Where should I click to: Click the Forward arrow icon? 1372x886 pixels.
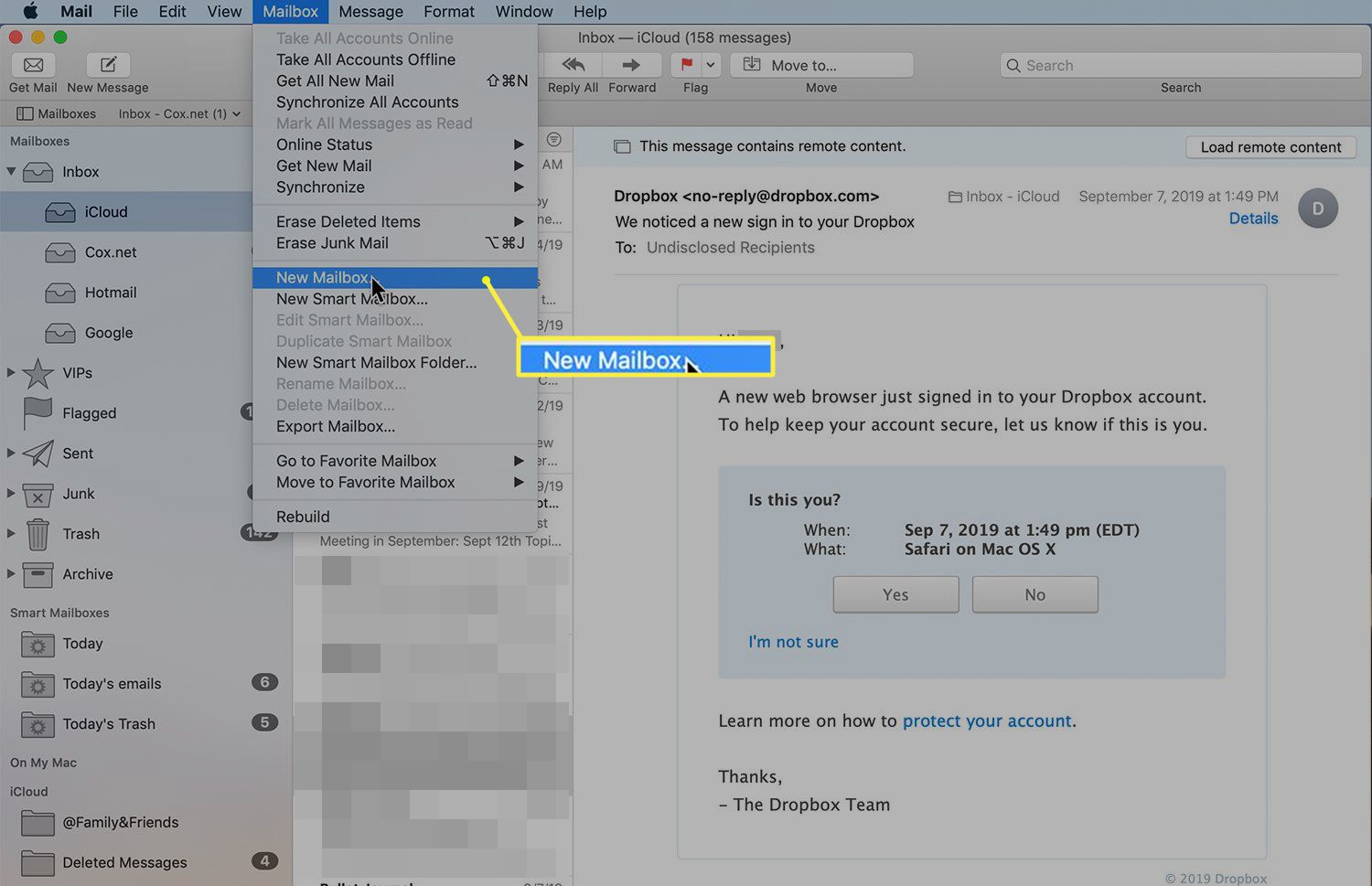point(631,65)
